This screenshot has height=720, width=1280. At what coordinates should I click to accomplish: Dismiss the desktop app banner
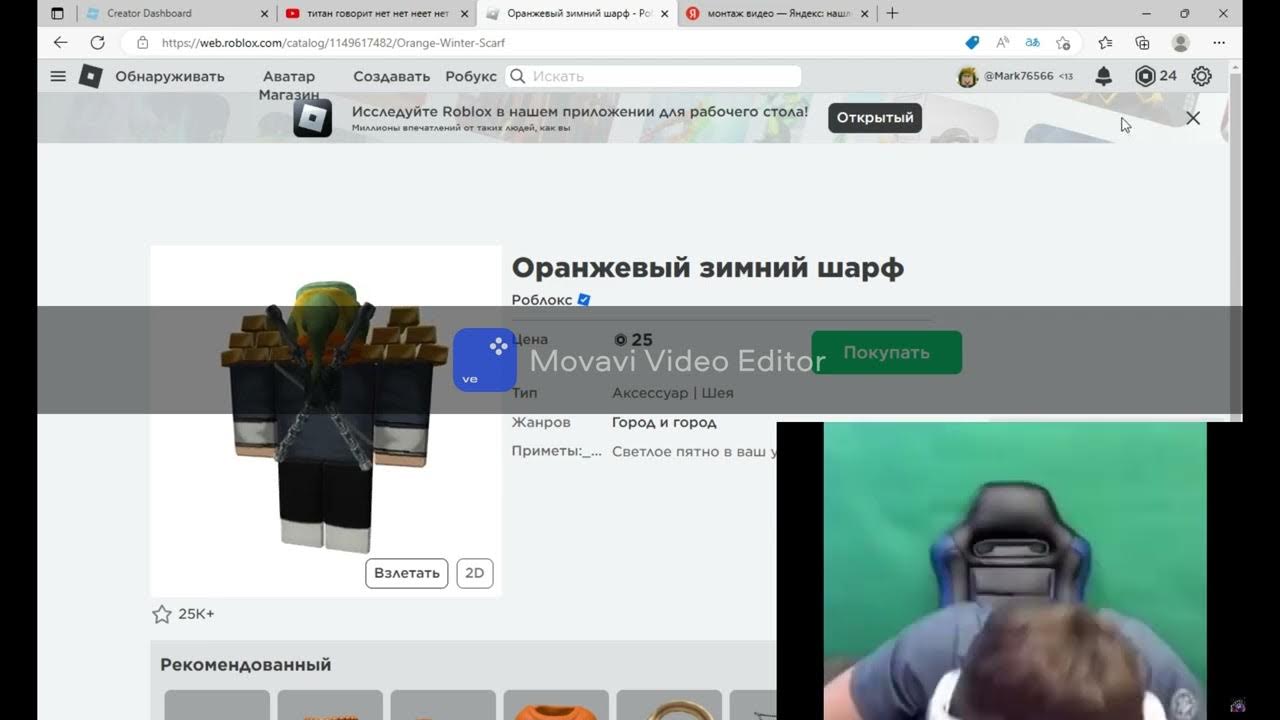tap(1193, 118)
